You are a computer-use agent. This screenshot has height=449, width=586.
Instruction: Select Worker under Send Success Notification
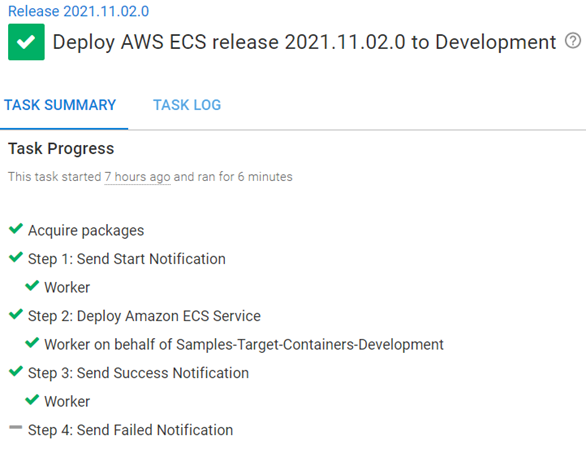[67, 402]
